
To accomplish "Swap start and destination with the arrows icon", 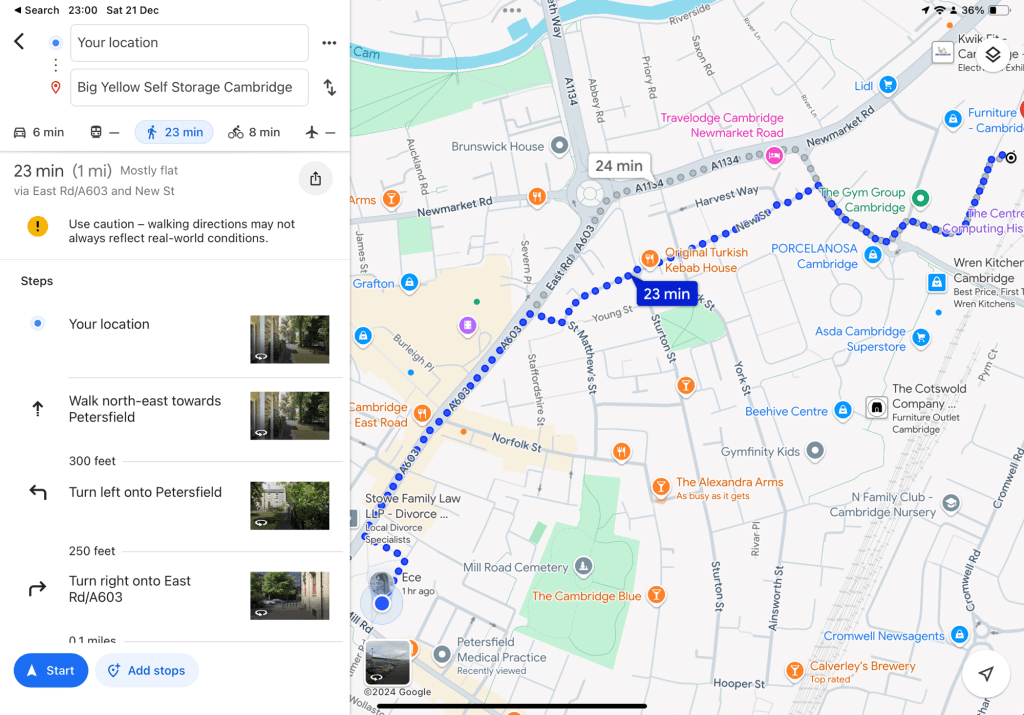I will [x=330, y=87].
